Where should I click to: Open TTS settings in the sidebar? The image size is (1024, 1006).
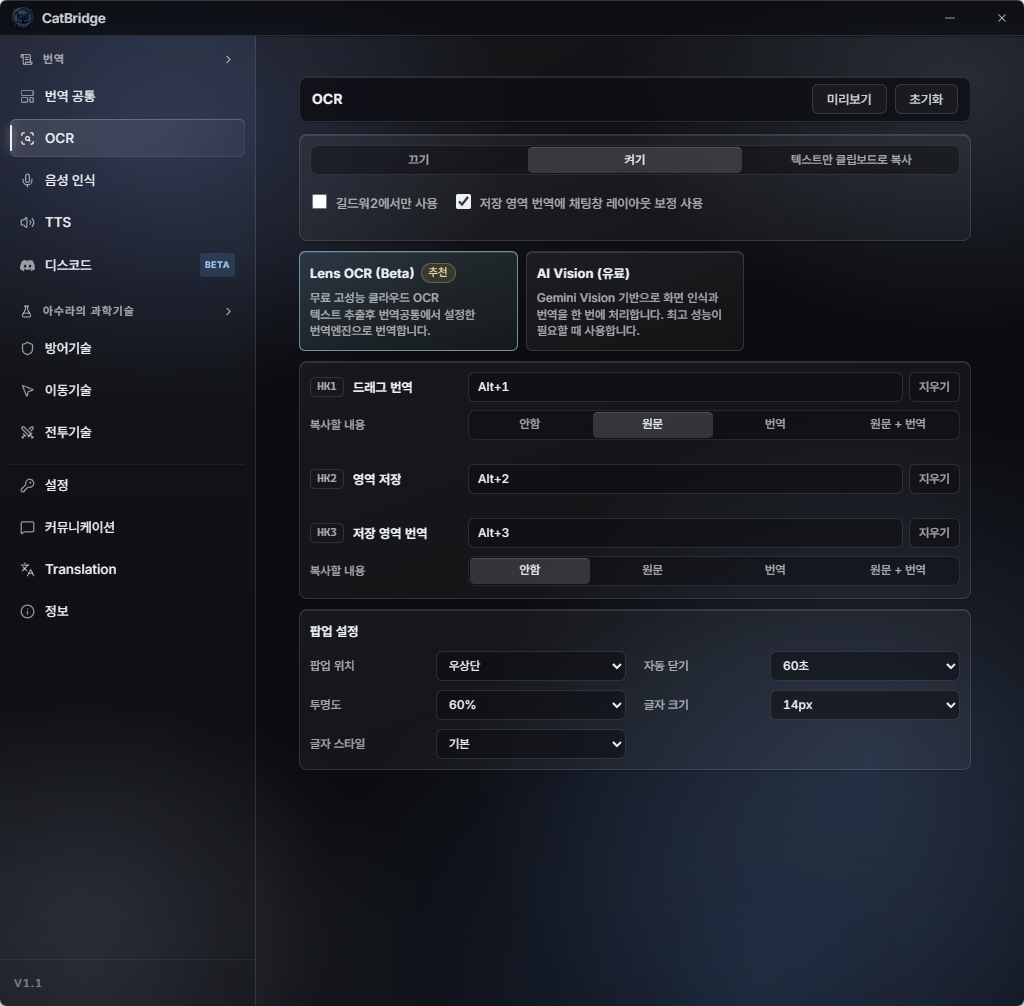pos(127,223)
